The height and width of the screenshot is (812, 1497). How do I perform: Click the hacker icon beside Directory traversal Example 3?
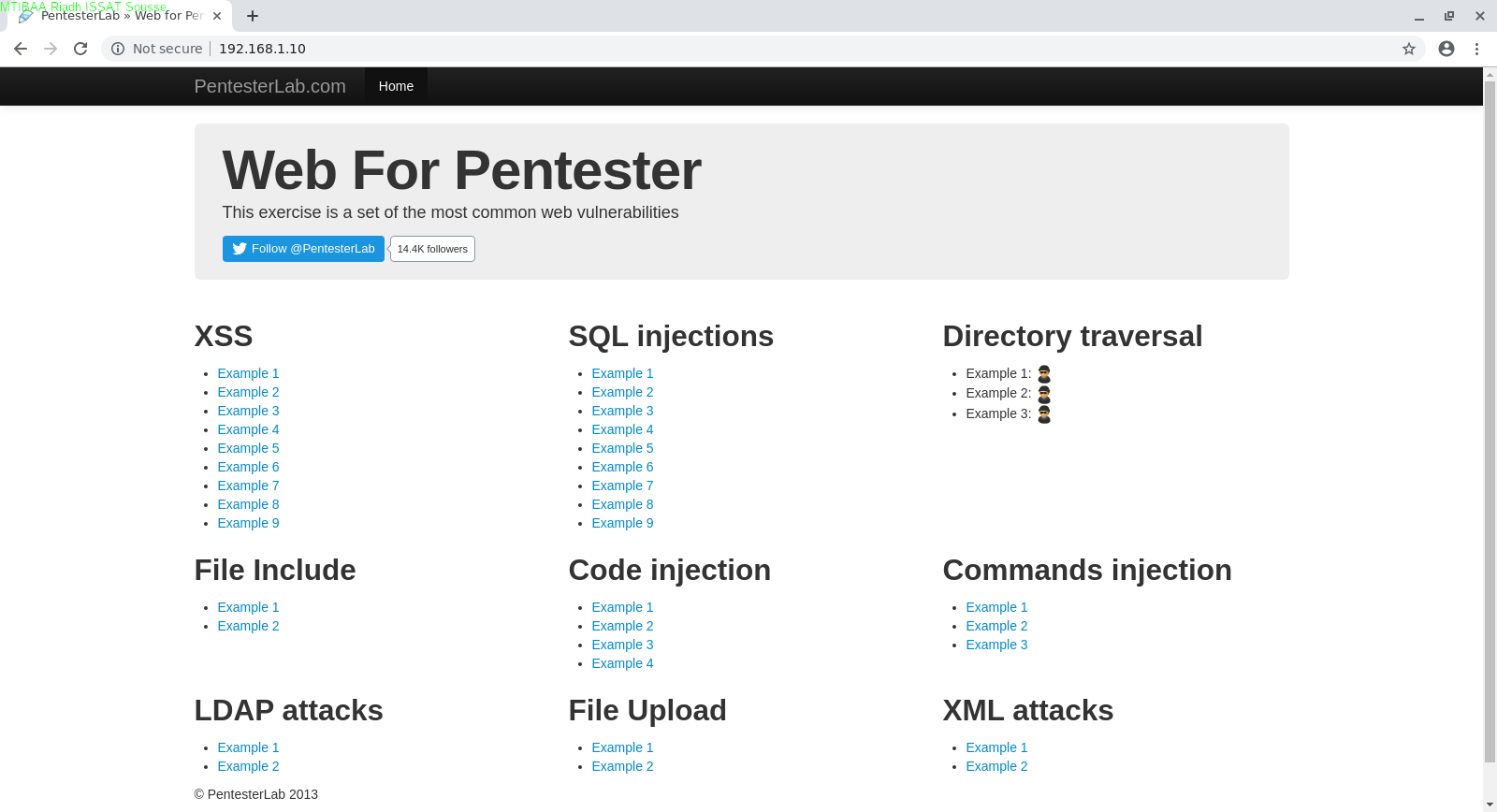tap(1044, 413)
